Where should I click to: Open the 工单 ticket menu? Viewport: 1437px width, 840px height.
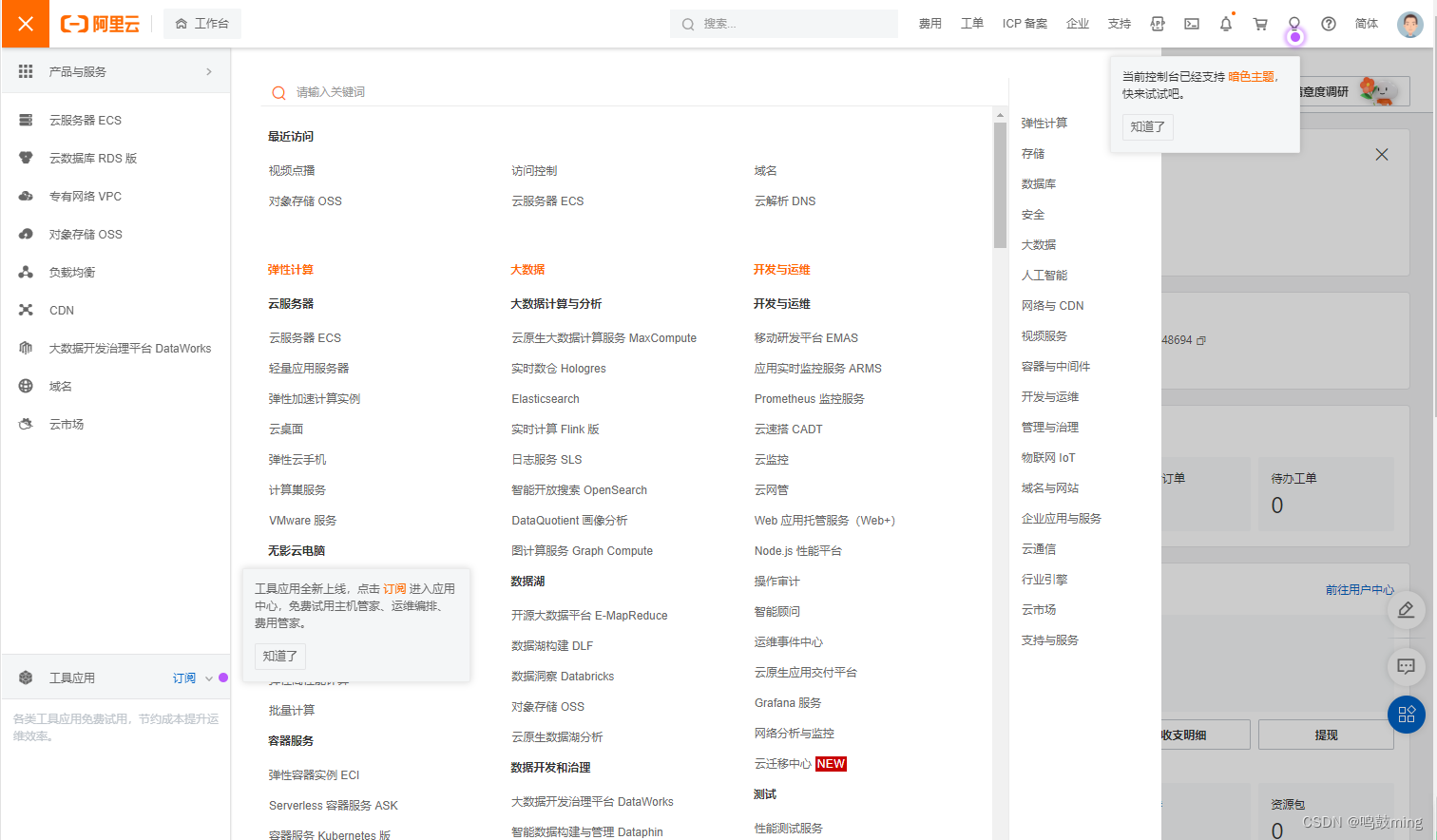971,24
